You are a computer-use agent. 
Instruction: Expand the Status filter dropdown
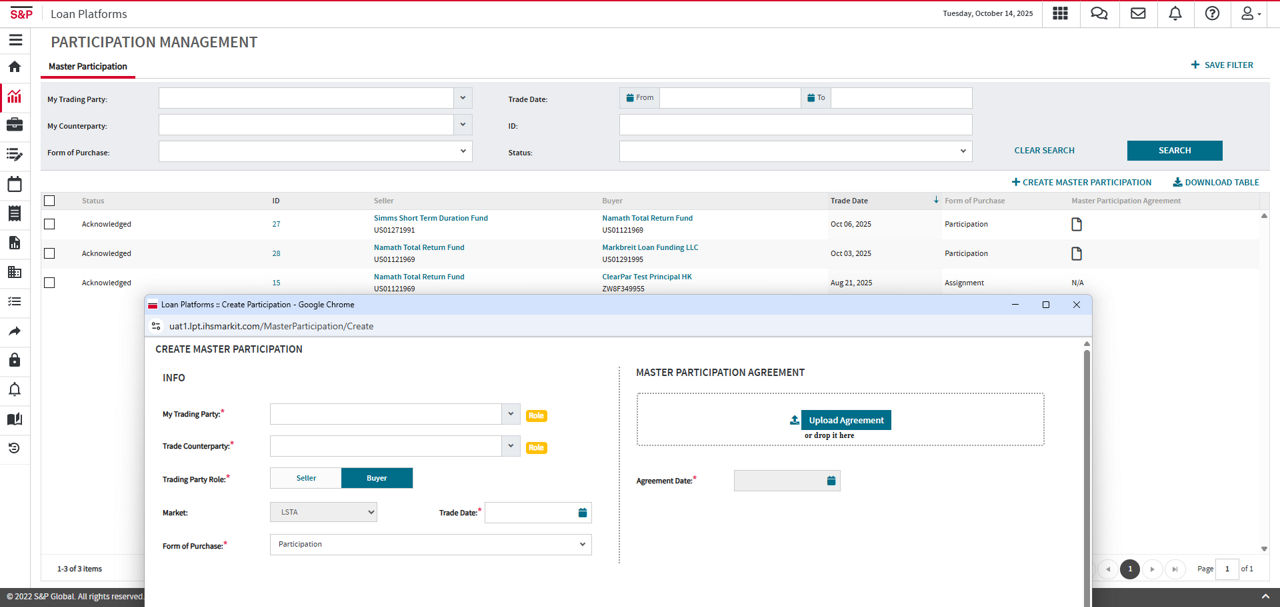795,151
